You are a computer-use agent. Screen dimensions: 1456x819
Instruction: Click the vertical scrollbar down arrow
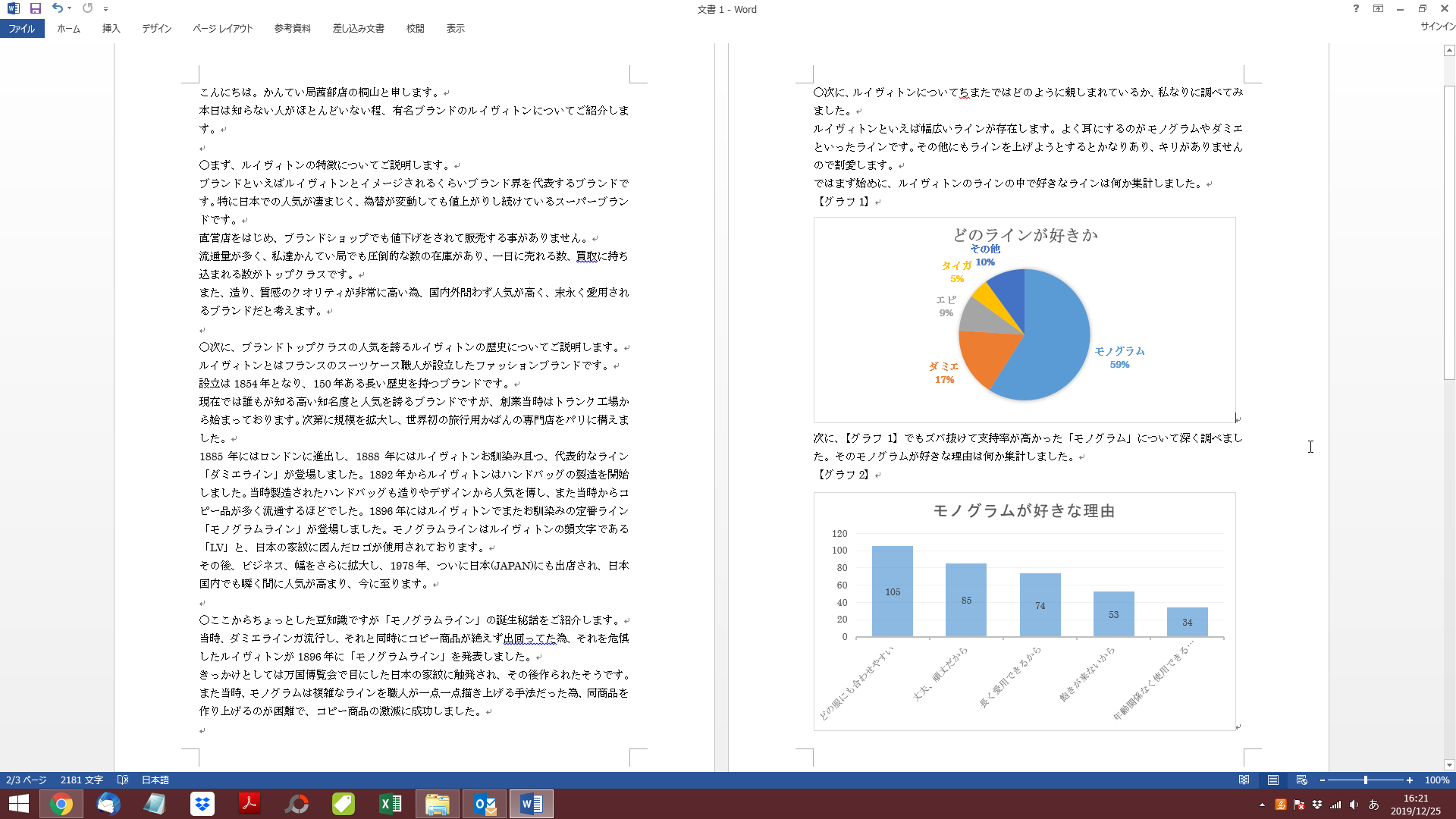point(1449,765)
